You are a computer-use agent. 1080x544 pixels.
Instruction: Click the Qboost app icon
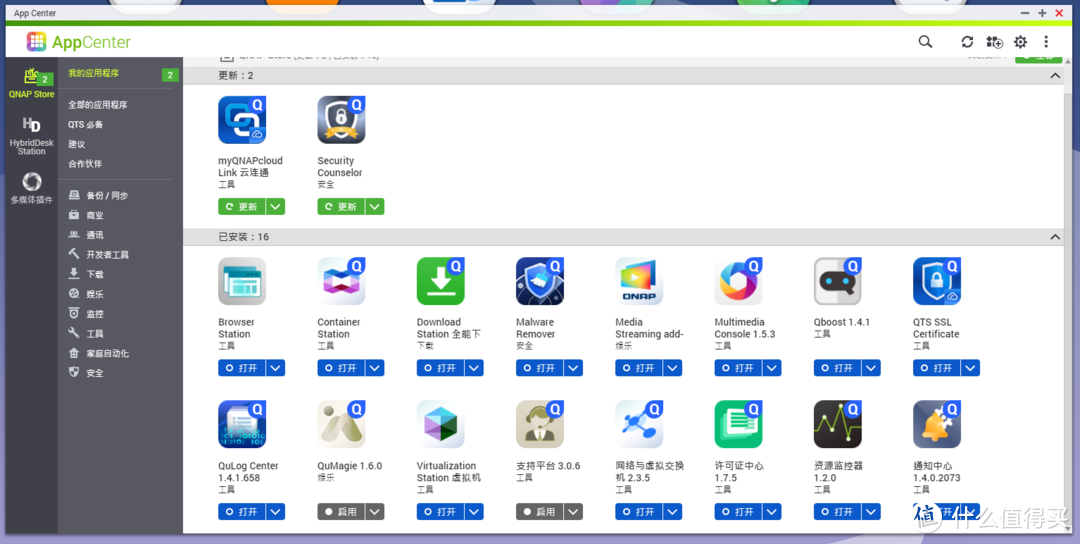tap(837, 281)
